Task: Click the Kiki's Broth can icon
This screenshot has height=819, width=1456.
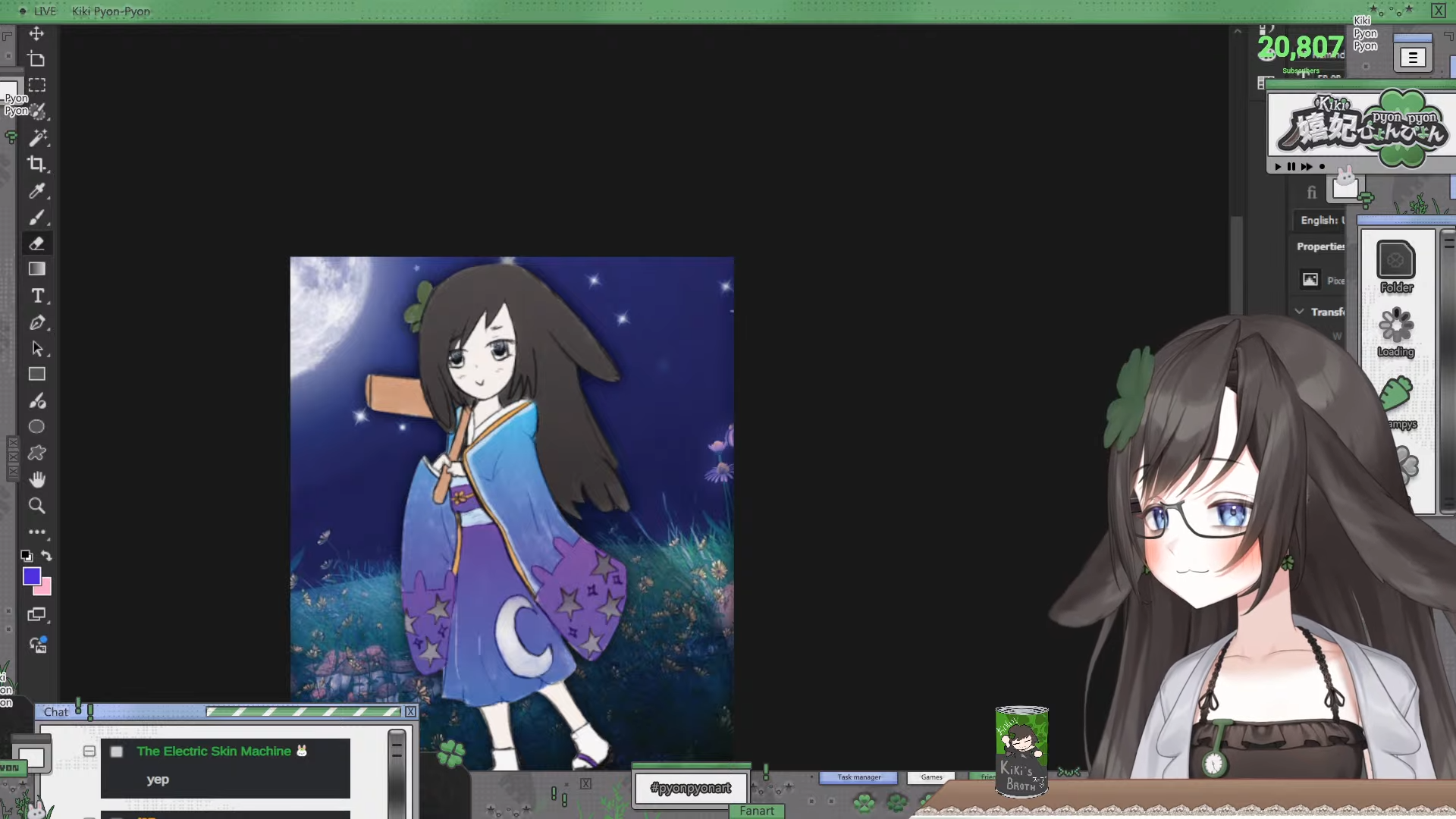Action: [1021, 752]
